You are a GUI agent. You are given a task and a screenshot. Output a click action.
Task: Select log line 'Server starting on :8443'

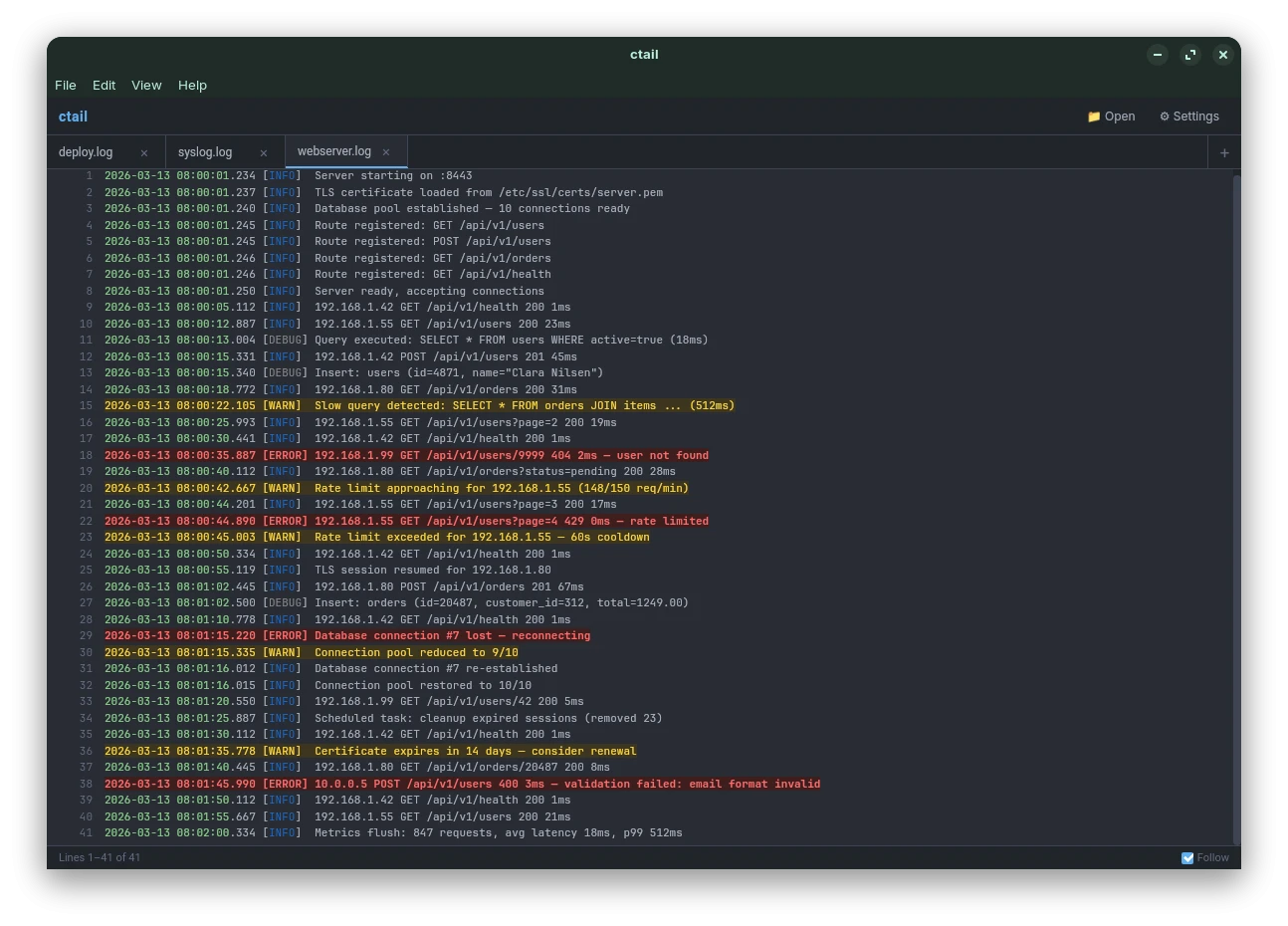pyautogui.click(x=639, y=175)
